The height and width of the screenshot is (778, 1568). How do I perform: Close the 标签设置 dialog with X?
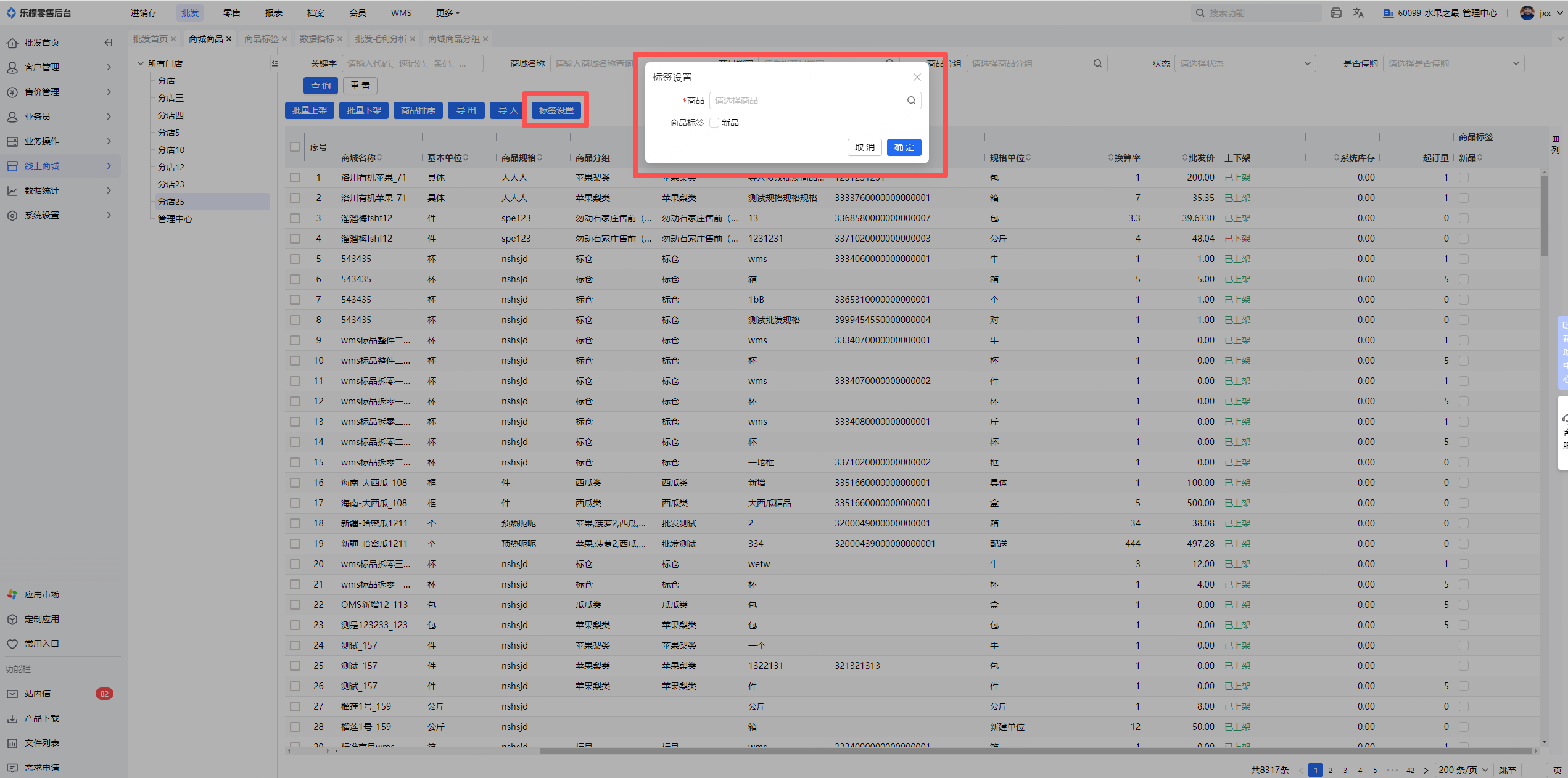[x=917, y=77]
